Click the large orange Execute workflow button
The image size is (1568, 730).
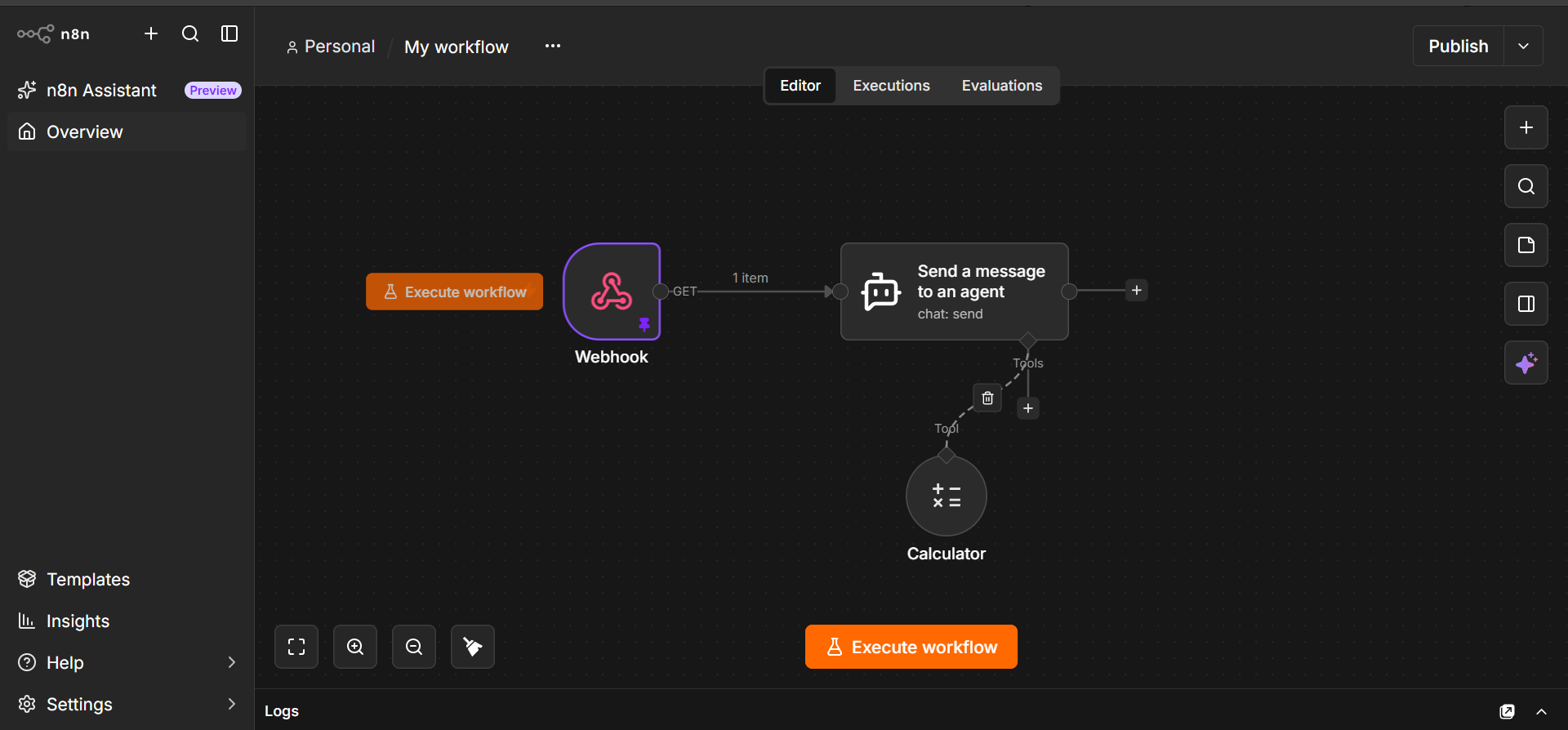[x=911, y=647]
